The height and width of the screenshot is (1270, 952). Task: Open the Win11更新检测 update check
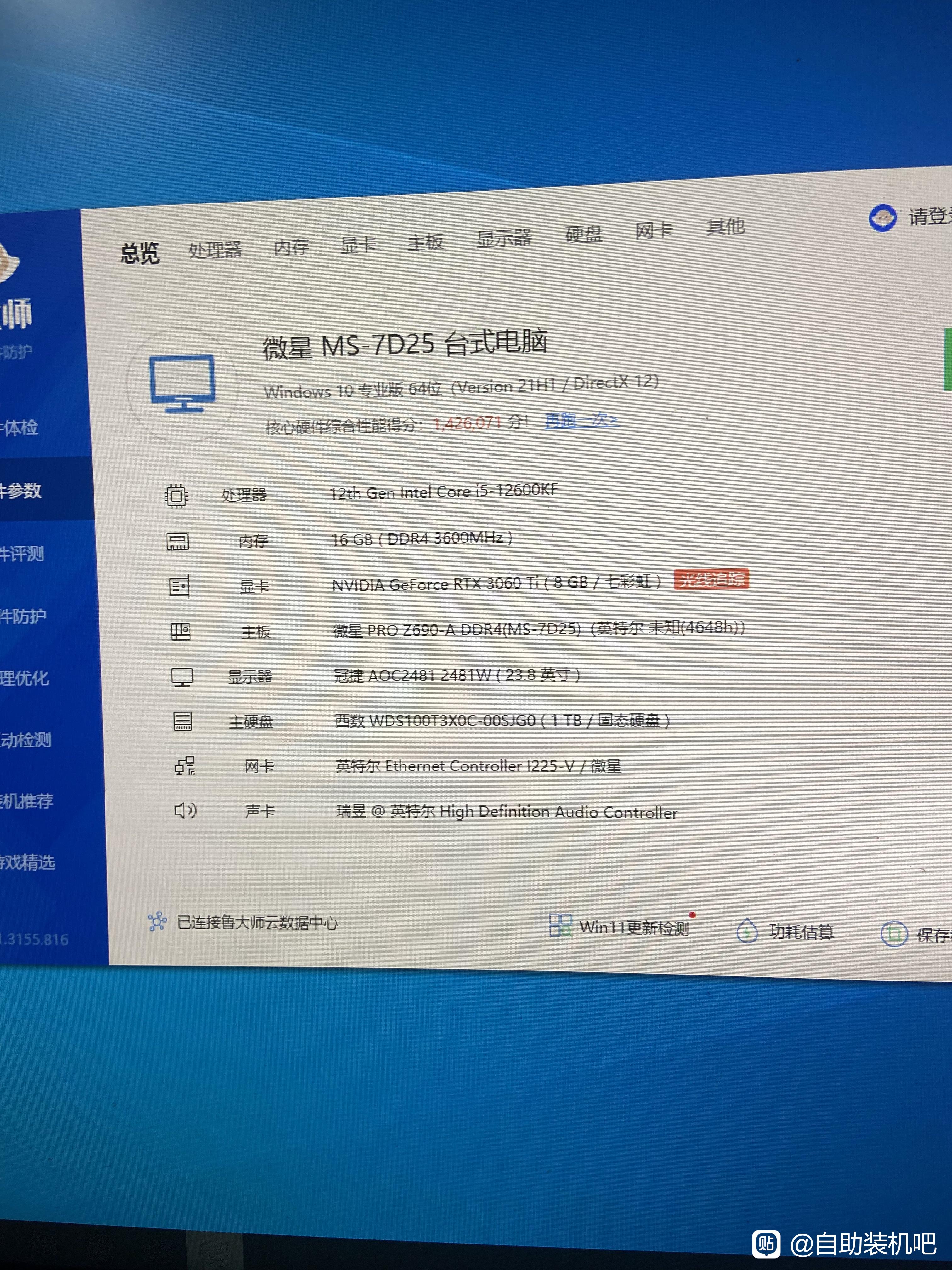click(634, 927)
